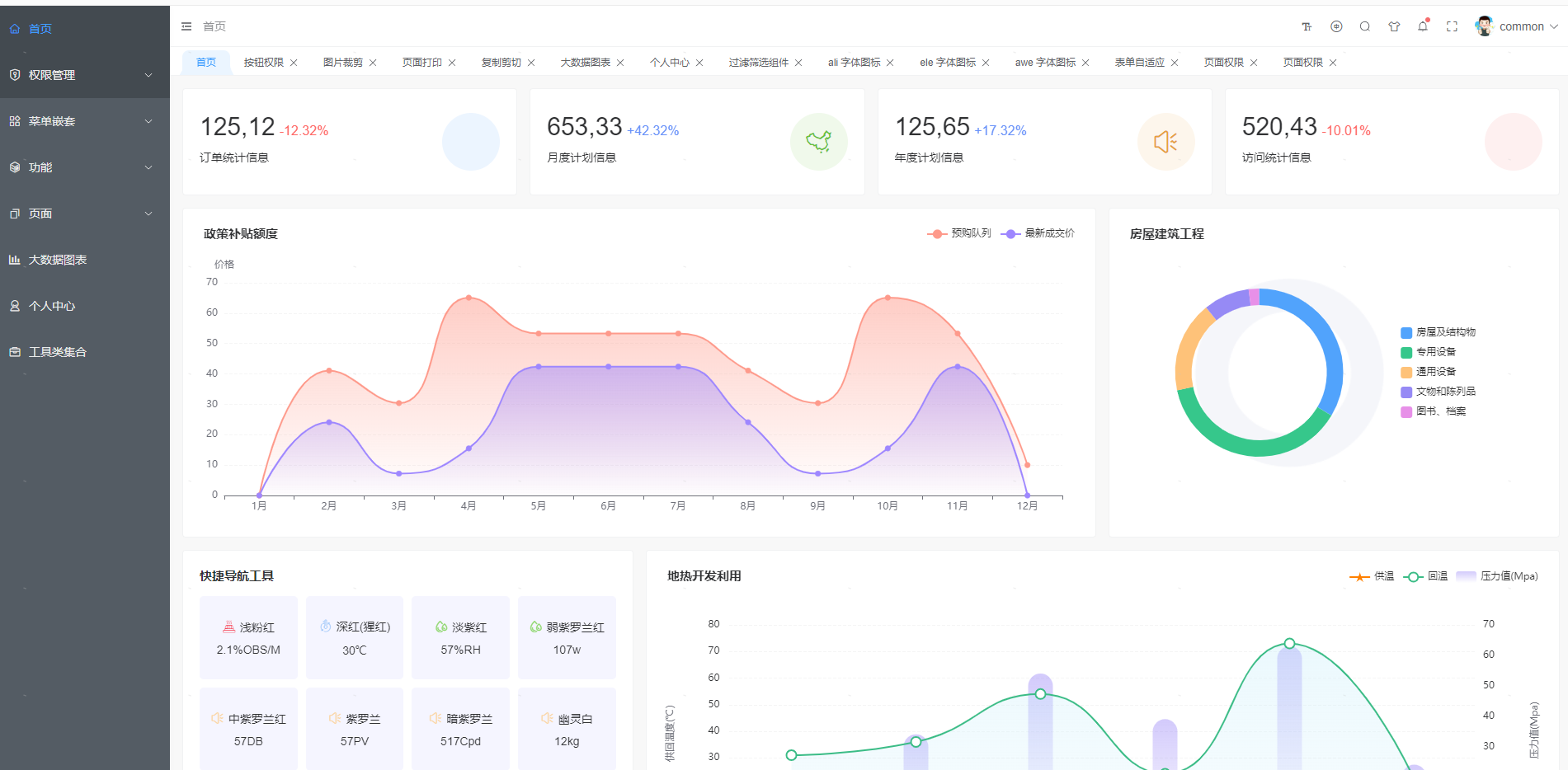
Task: Open the 浅粉红 quick navigation tile
Action: (x=248, y=638)
